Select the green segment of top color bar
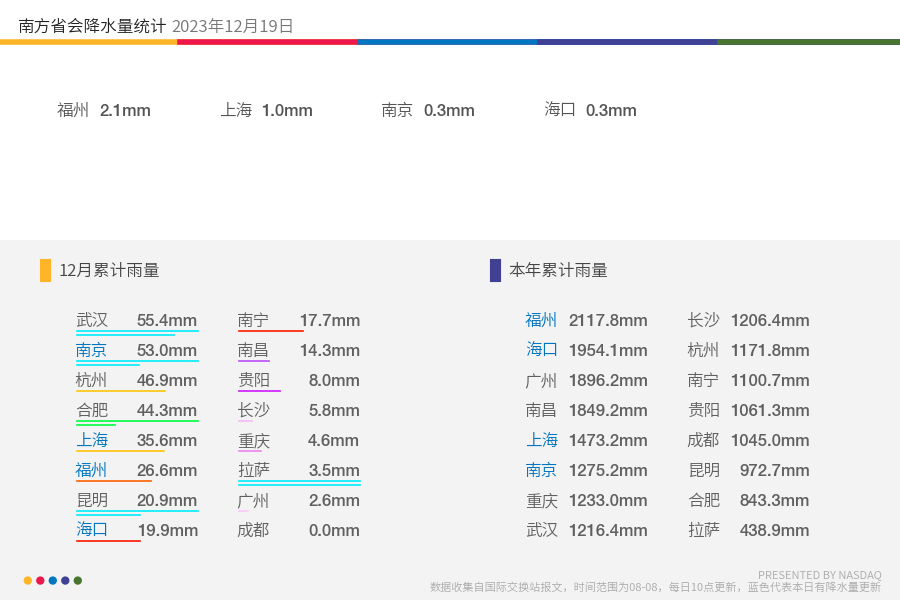The width and height of the screenshot is (900, 600). click(808, 42)
